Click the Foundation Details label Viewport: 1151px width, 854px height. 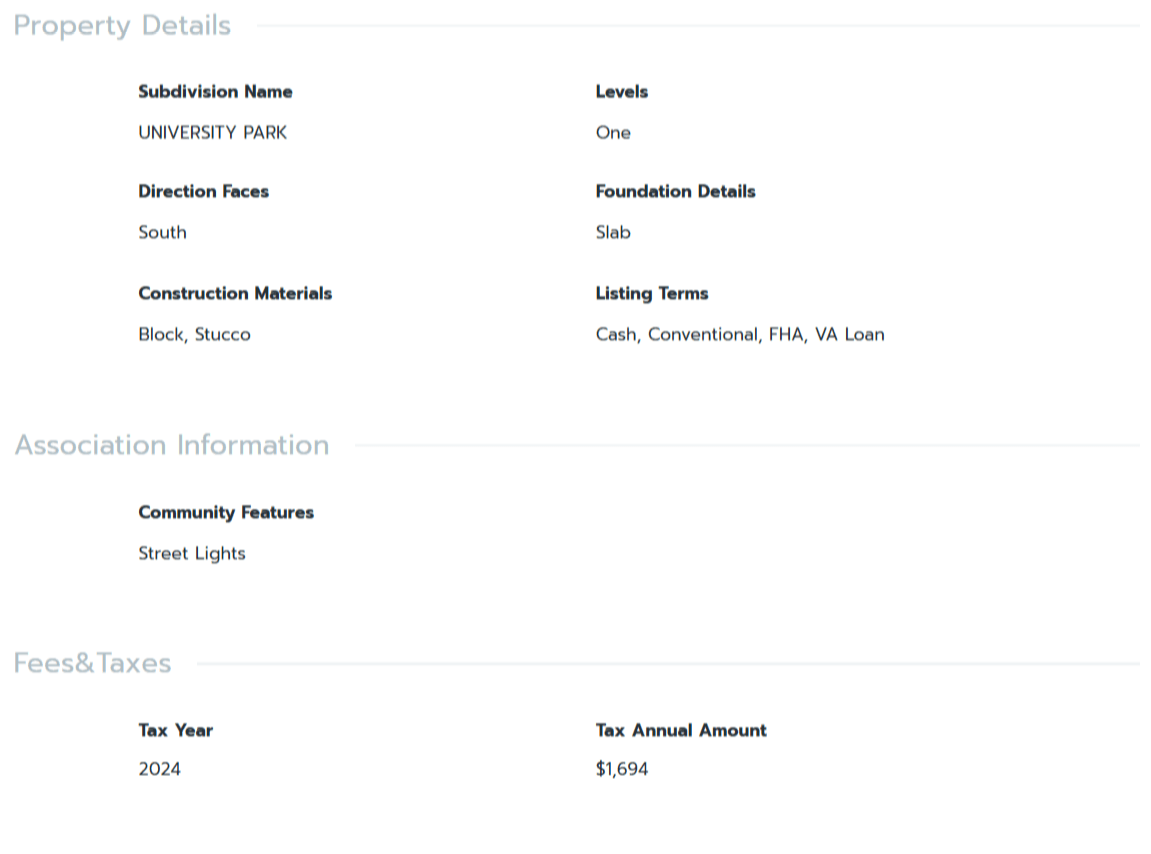(675, 192)
